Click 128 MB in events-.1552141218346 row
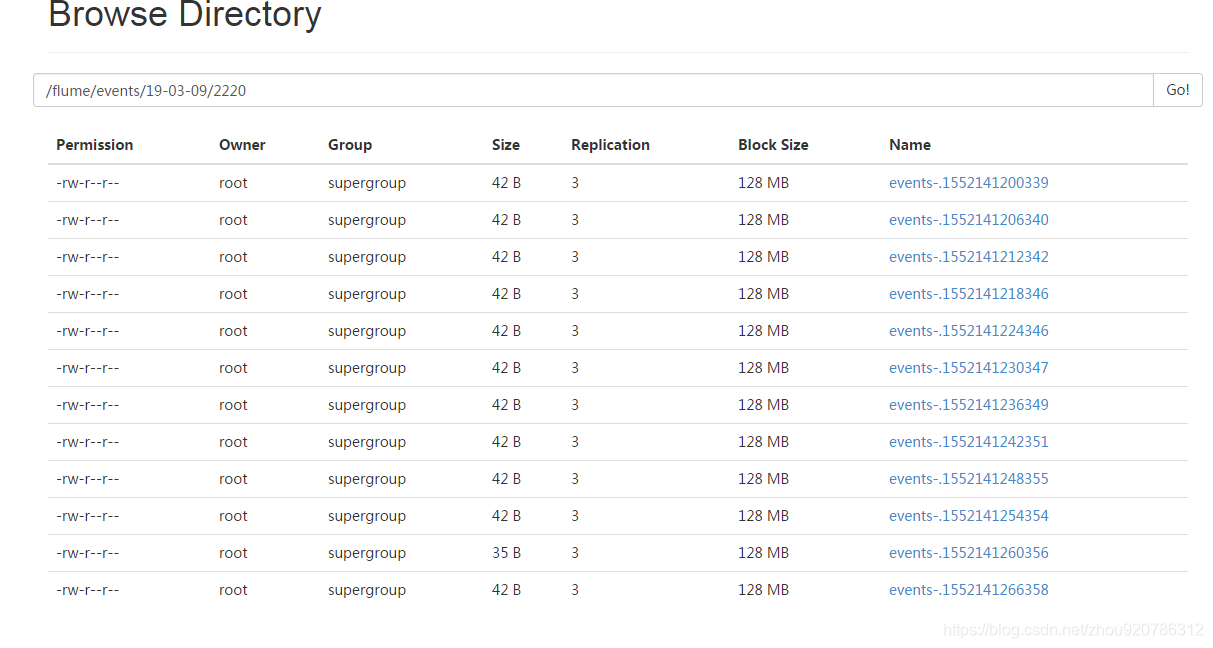 click(763, 294)
